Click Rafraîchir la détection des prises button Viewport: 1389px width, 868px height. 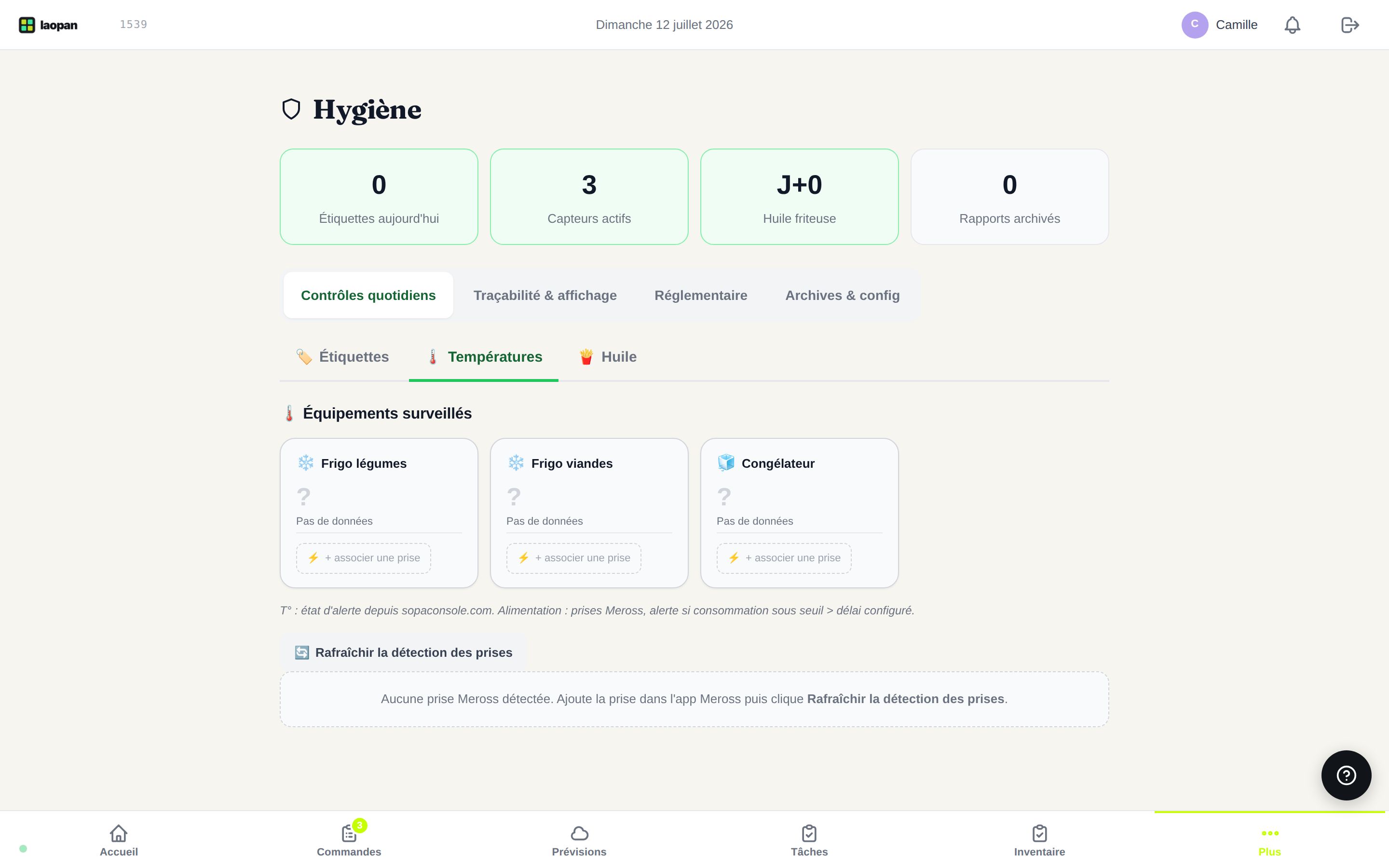(403, 653)
